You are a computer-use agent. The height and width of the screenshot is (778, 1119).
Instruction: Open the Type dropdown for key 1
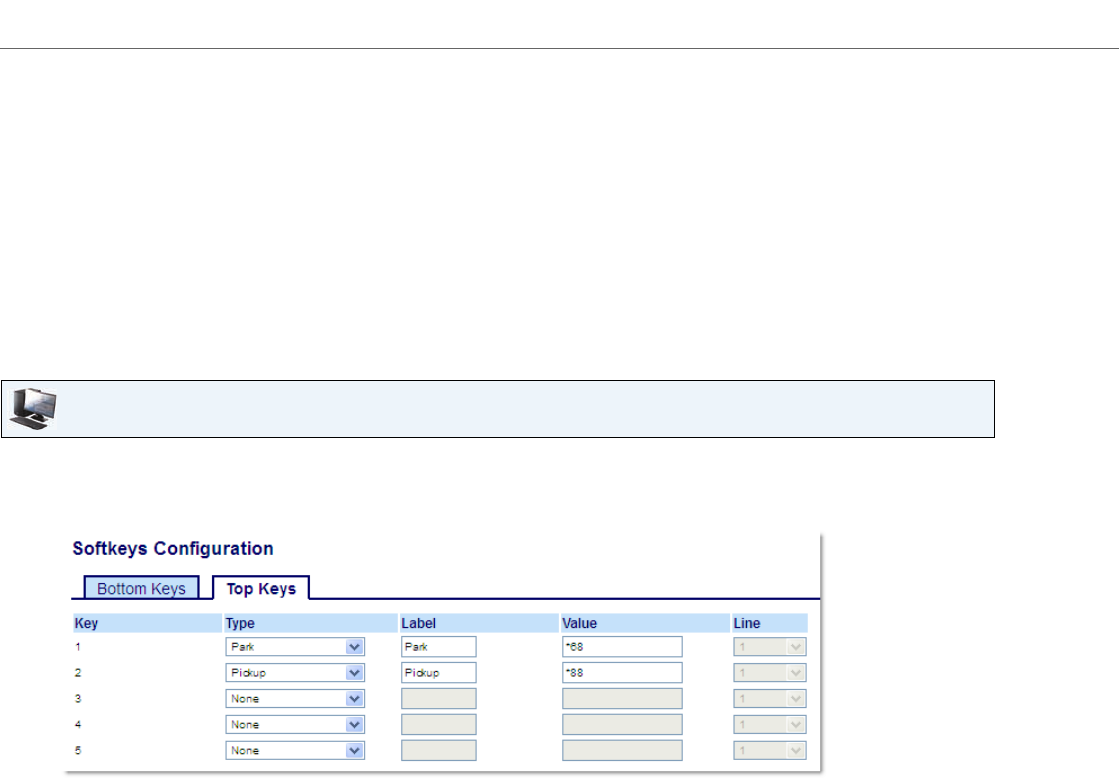click(294, 647)
